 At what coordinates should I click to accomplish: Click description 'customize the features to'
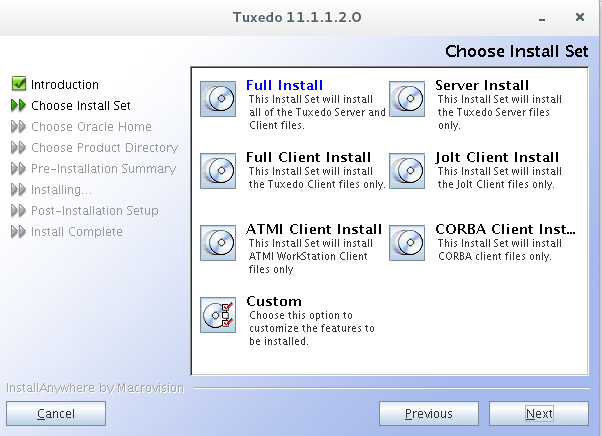point(312,328)
